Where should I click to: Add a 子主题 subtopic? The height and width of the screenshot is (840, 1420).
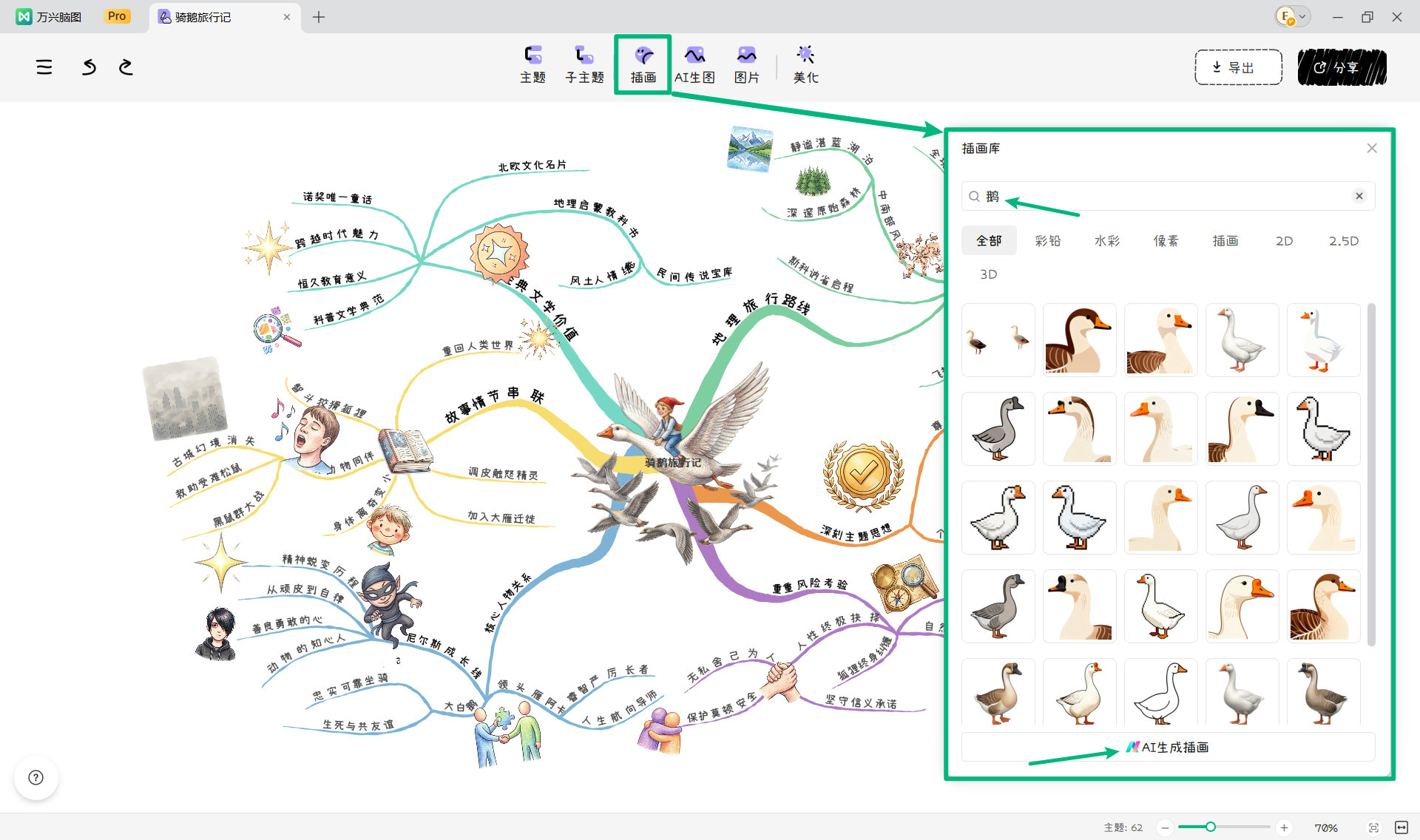pyautogui.click(x=584, y=64)
